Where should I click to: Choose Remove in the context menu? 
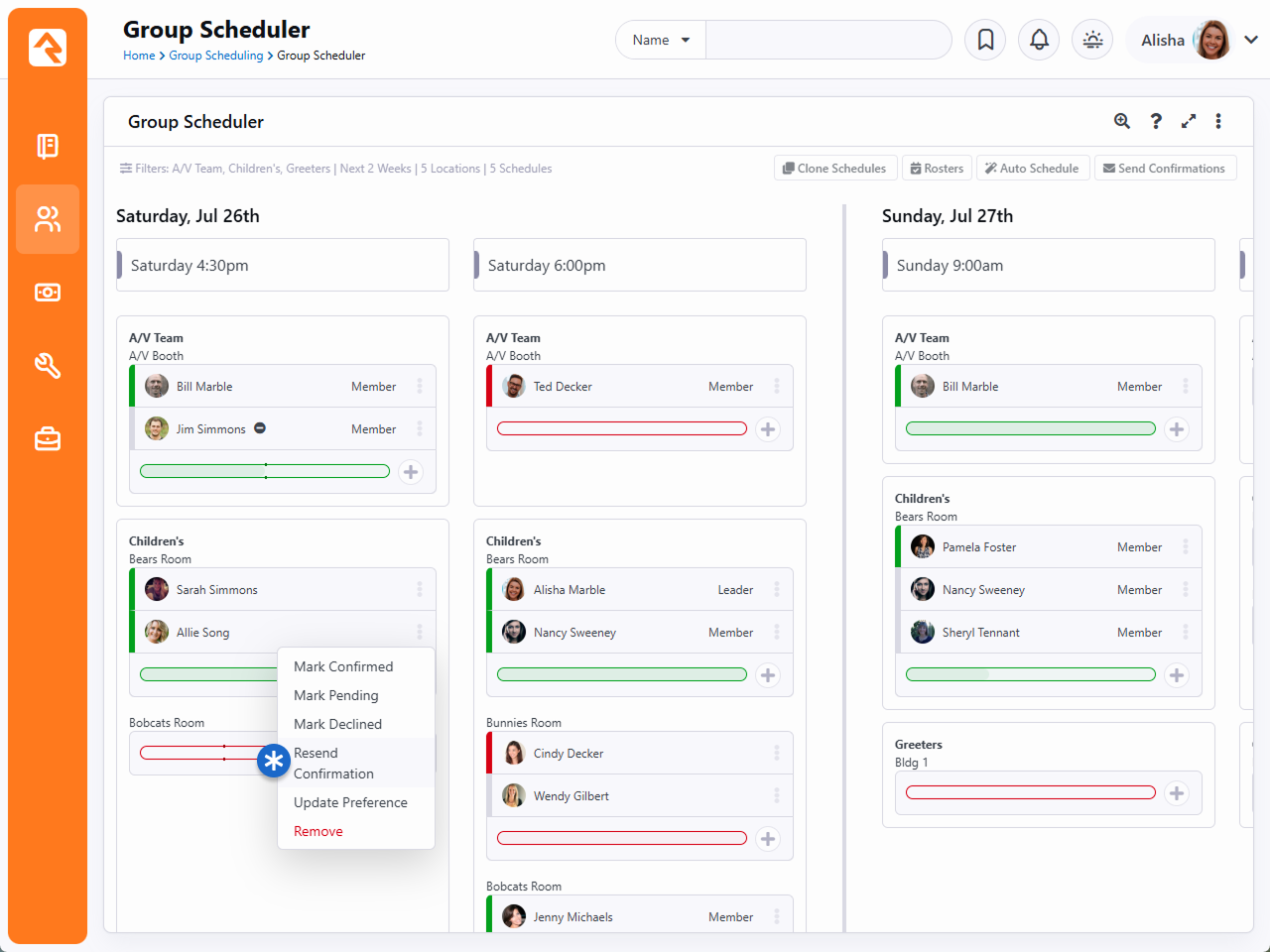coord(318,831)
